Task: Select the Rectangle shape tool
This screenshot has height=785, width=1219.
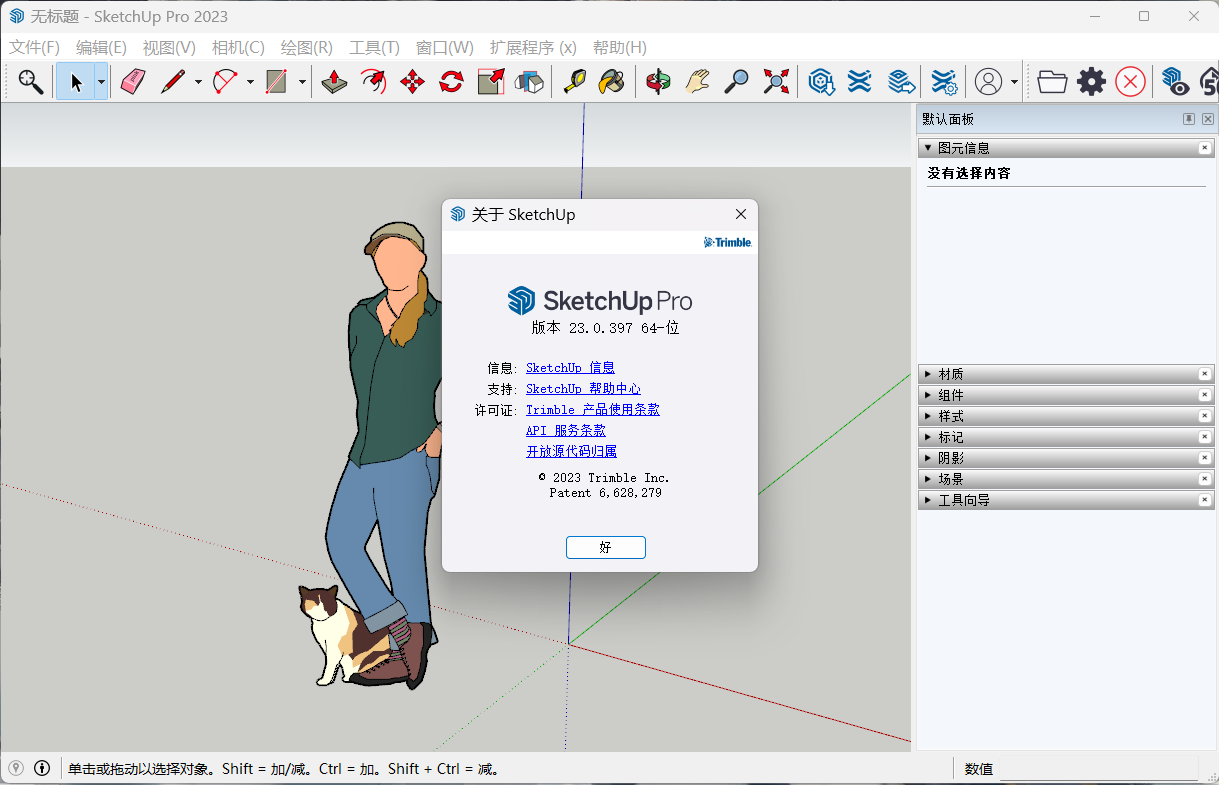Action: 277,81
